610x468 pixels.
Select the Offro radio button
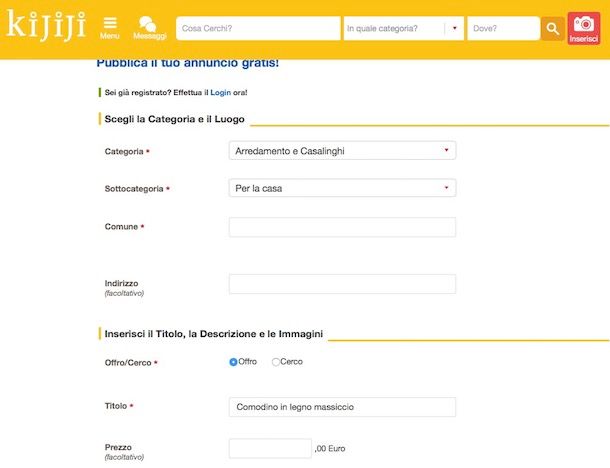pyautogui.click(x=233, y=362)
